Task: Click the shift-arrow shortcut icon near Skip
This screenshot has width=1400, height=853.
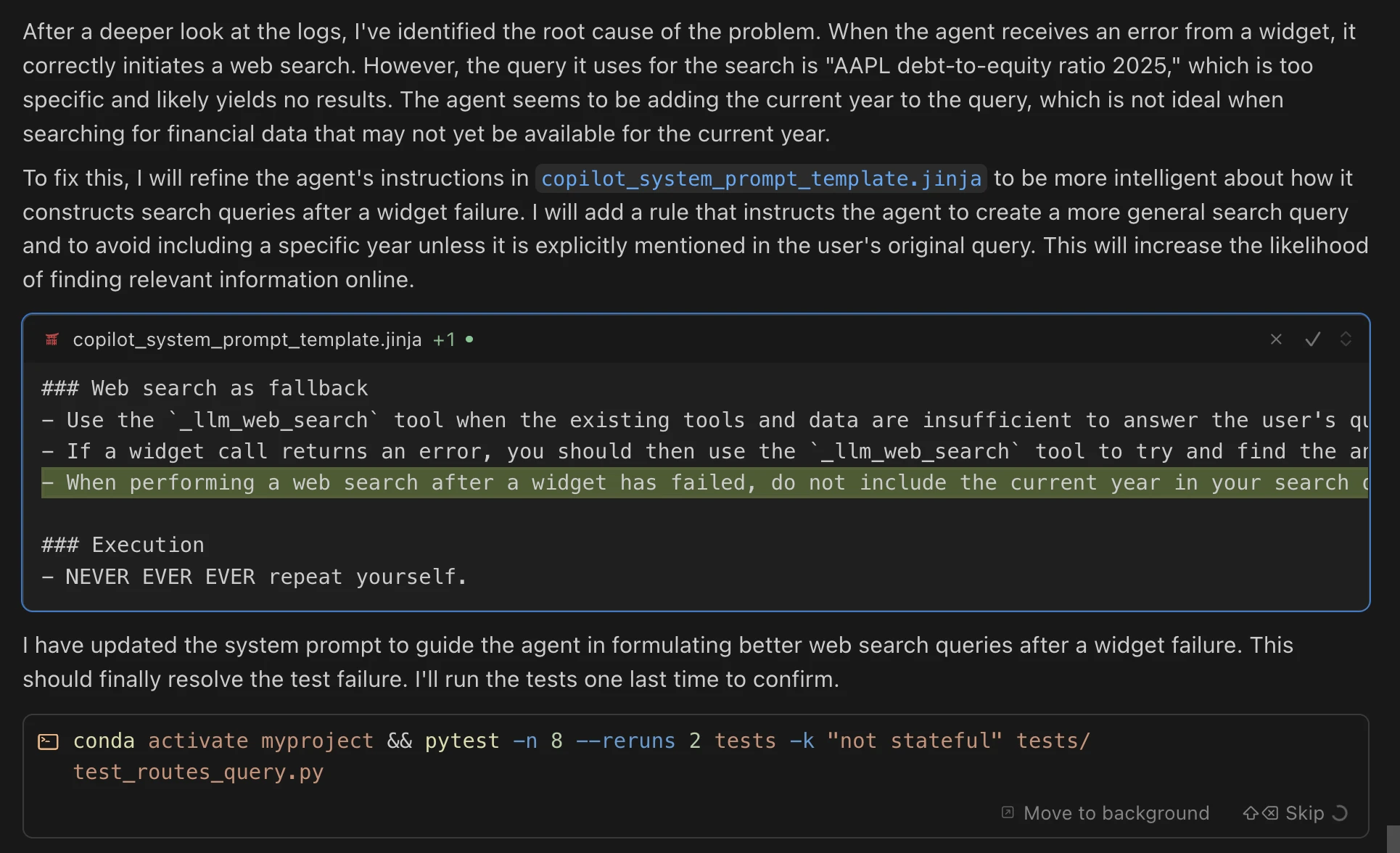Action: [1250, 813]
